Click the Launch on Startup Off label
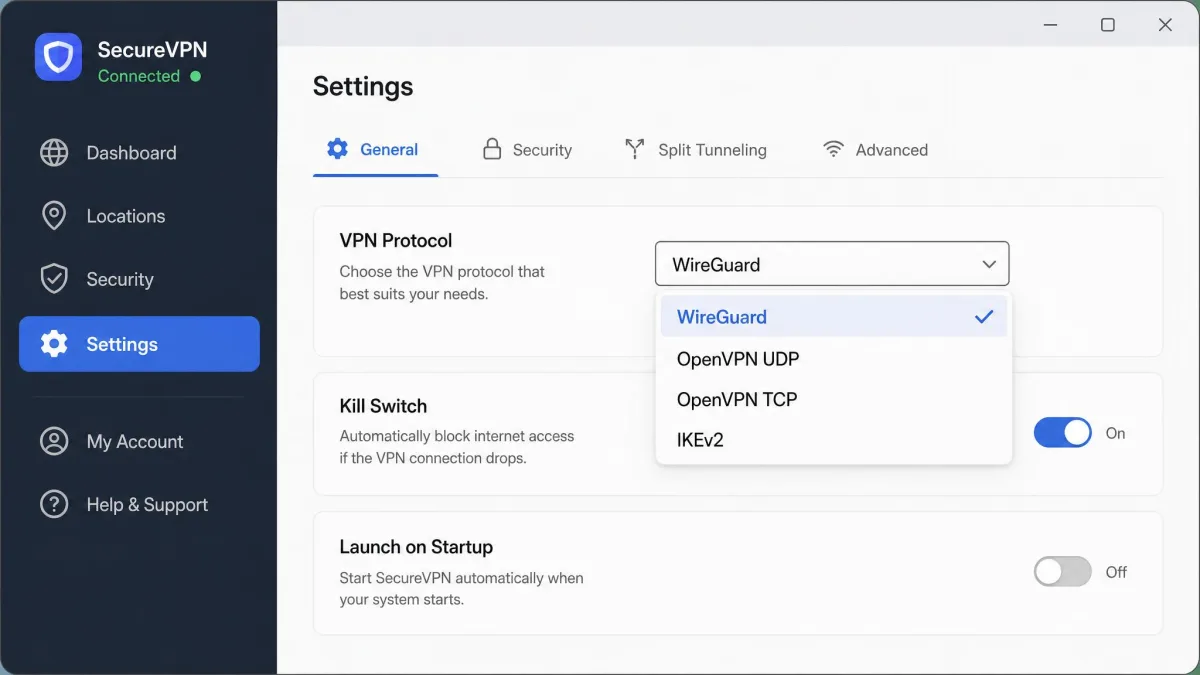This screenshot has width=1200, height=675. [x=1116, y=572]
